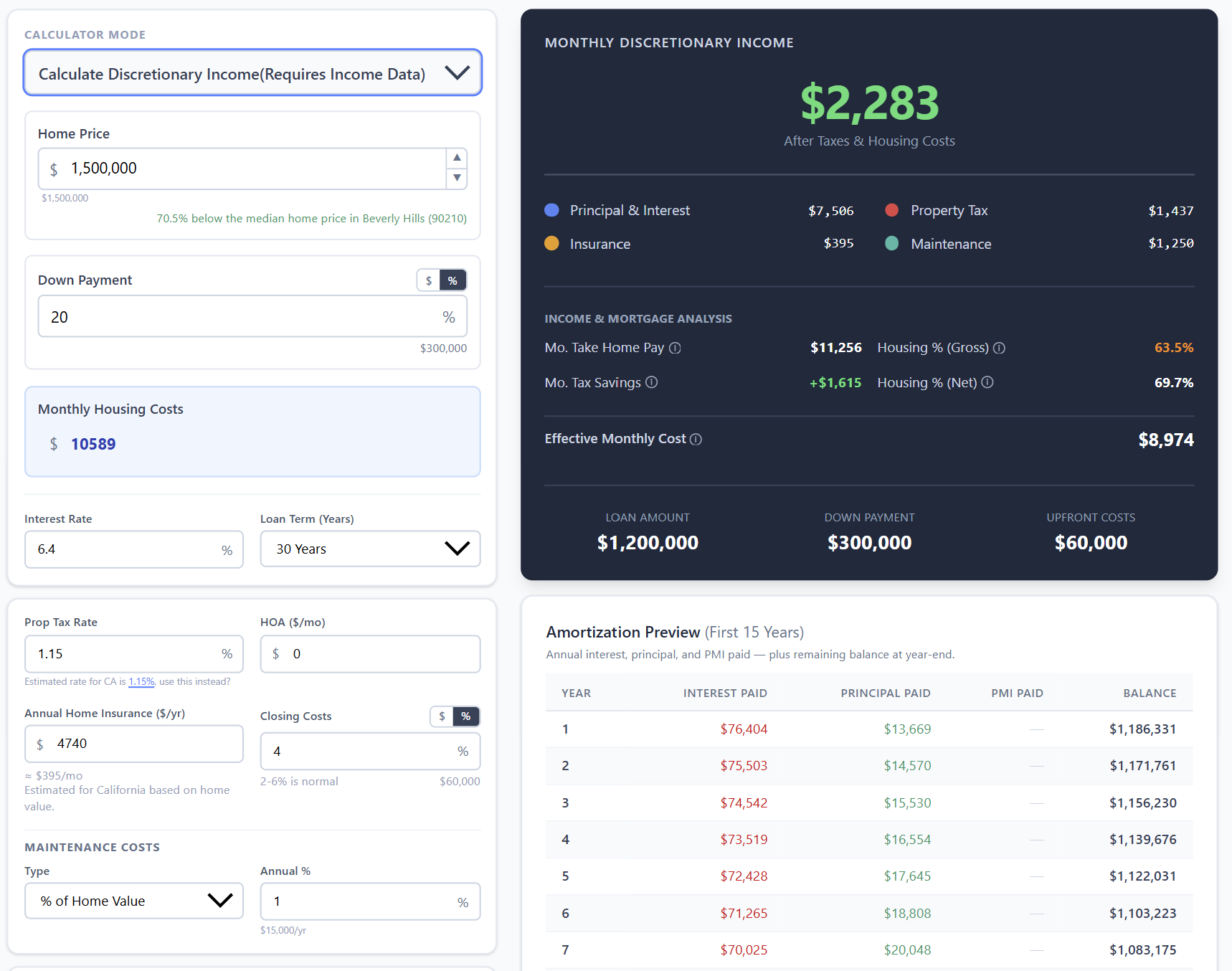Screen dimensions: 1232x971
Task: Click info icon beside Effective Monthly Cost
Action: pos(696,439)
